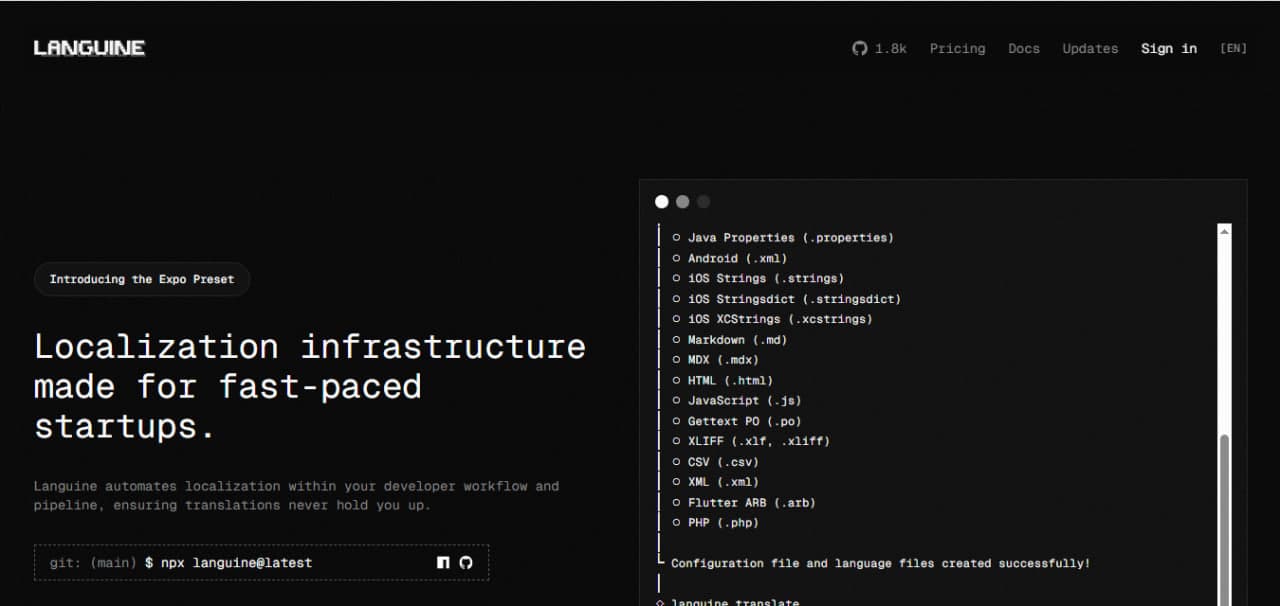Click the npx languine@latest command text
Screen dimensions: 1280x606
[x=236, y=563]
